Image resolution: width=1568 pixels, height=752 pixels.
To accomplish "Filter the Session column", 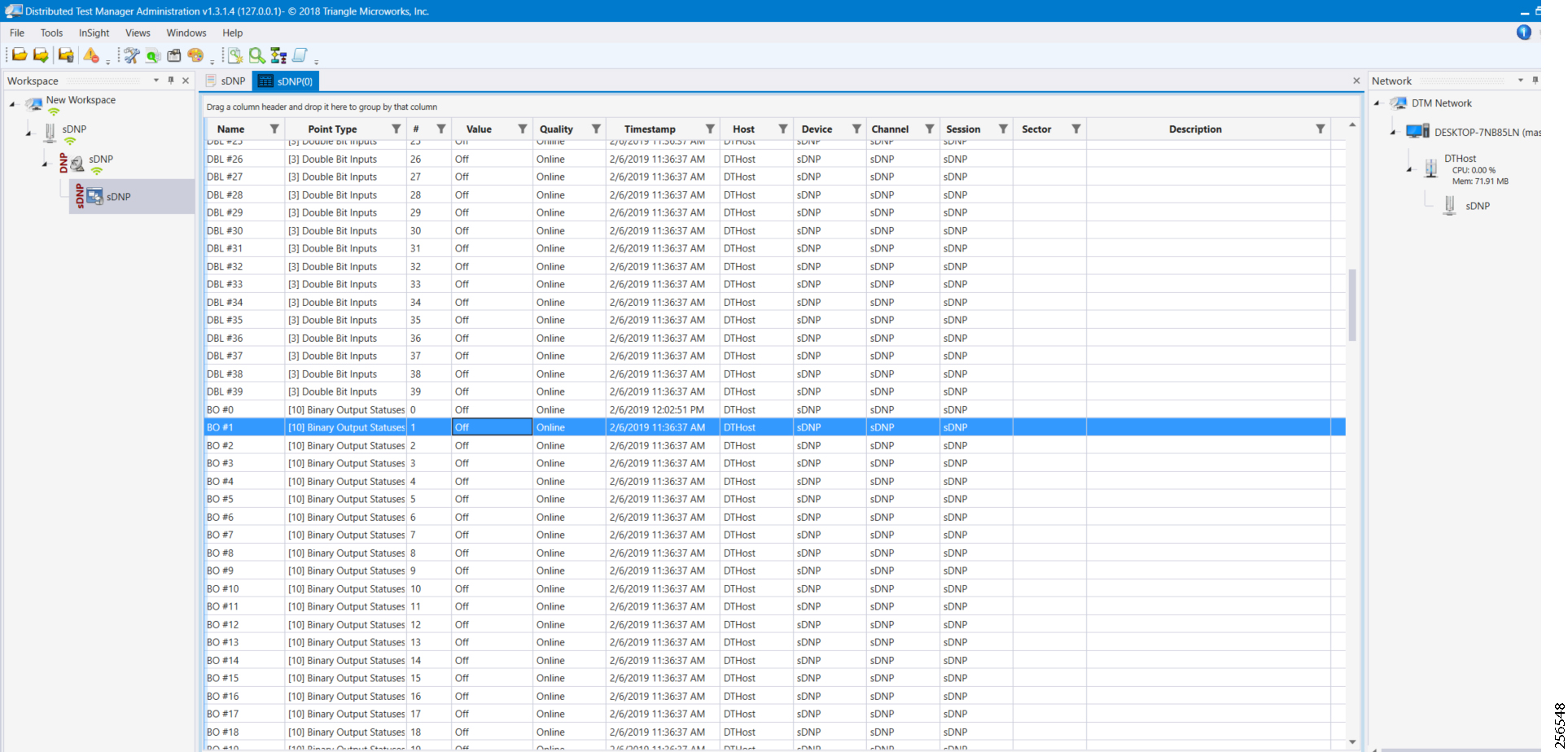I will point(1003,129).
